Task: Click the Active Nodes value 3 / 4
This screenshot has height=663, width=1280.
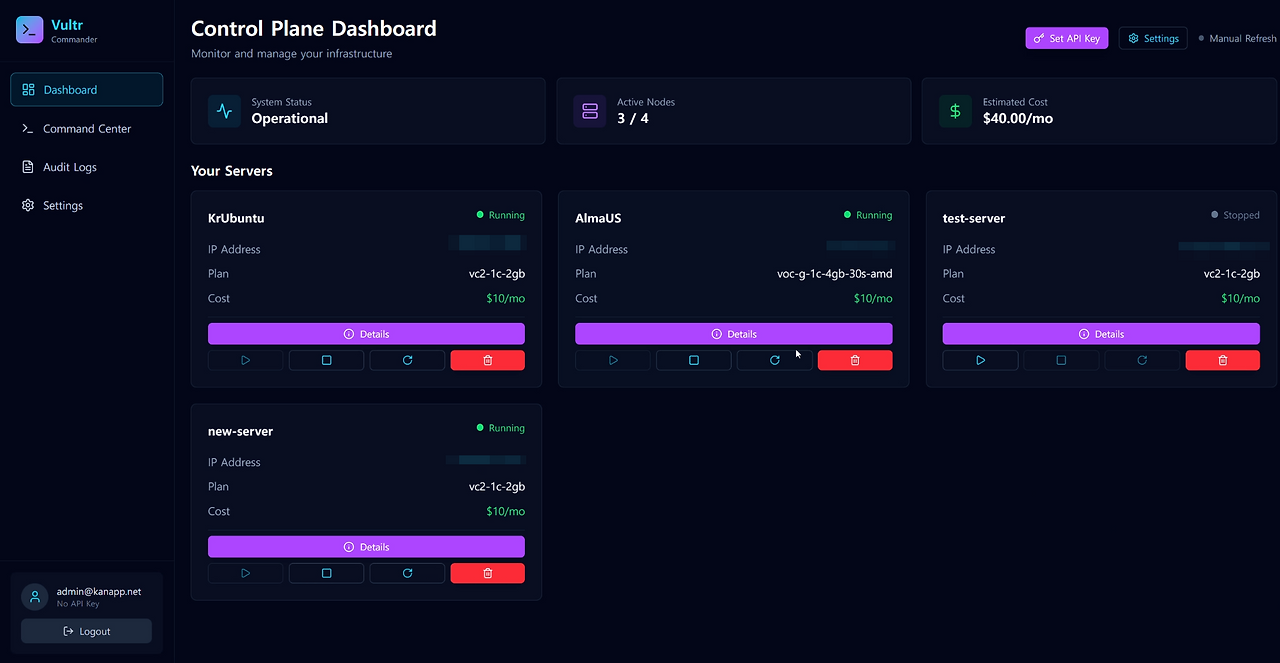Action: click(633, 119)
